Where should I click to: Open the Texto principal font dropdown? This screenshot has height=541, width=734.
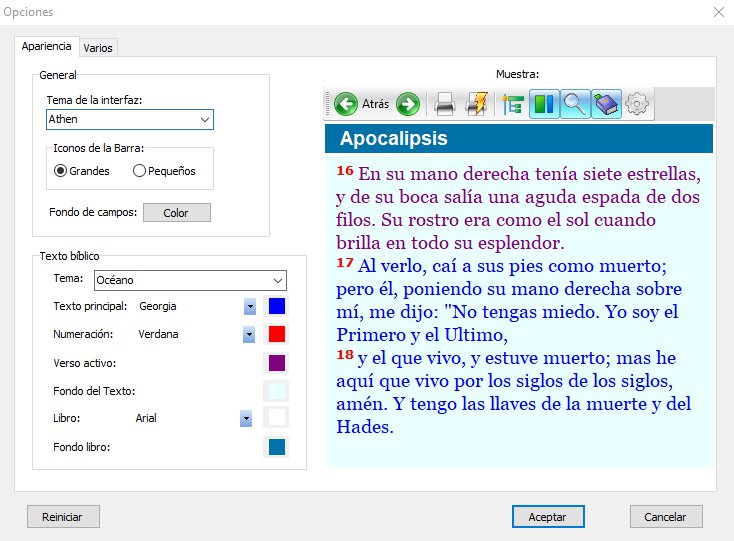249,306
